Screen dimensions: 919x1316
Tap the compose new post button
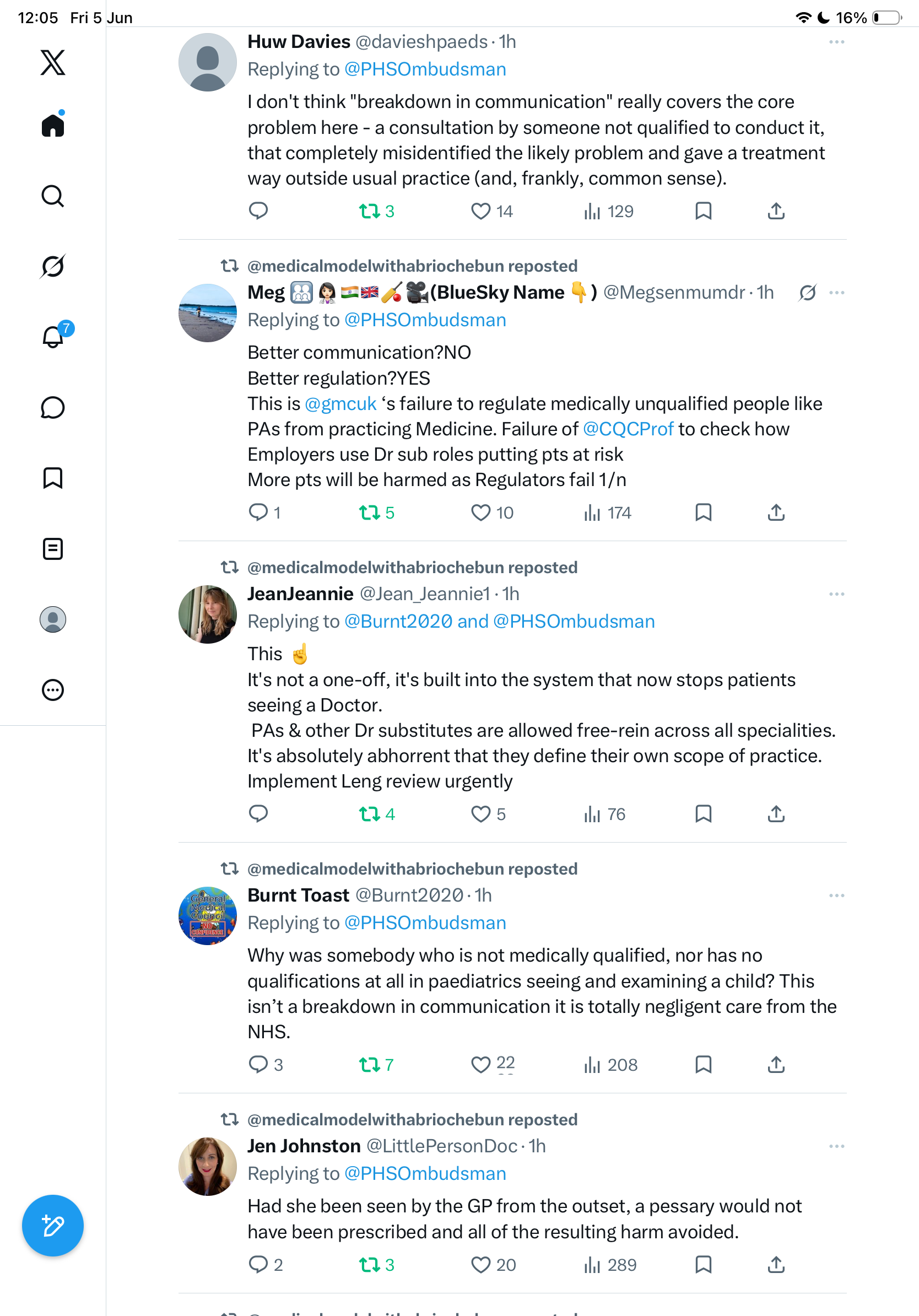(53, 1226)
